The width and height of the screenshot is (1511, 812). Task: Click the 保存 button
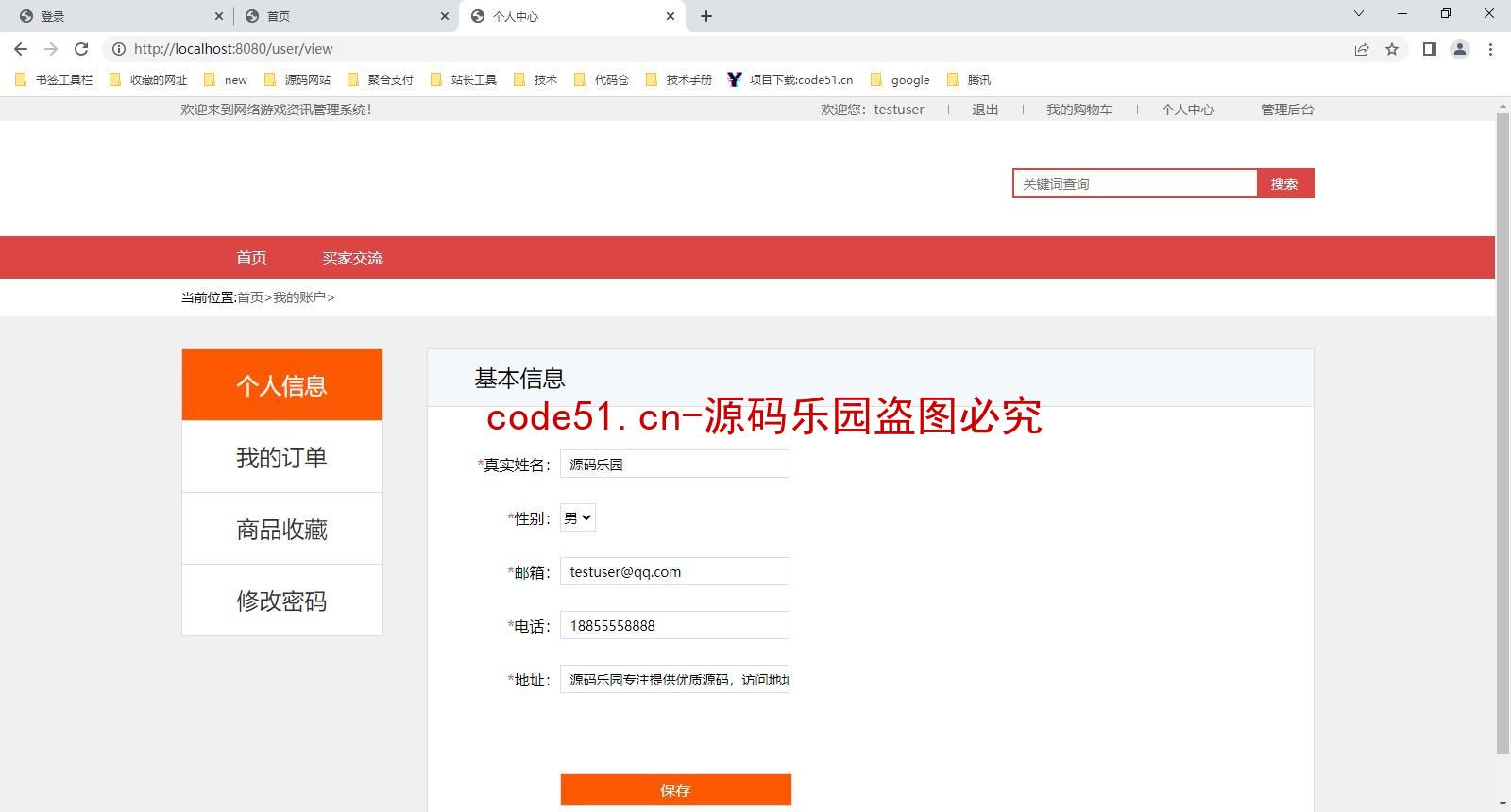pos(676,790)
